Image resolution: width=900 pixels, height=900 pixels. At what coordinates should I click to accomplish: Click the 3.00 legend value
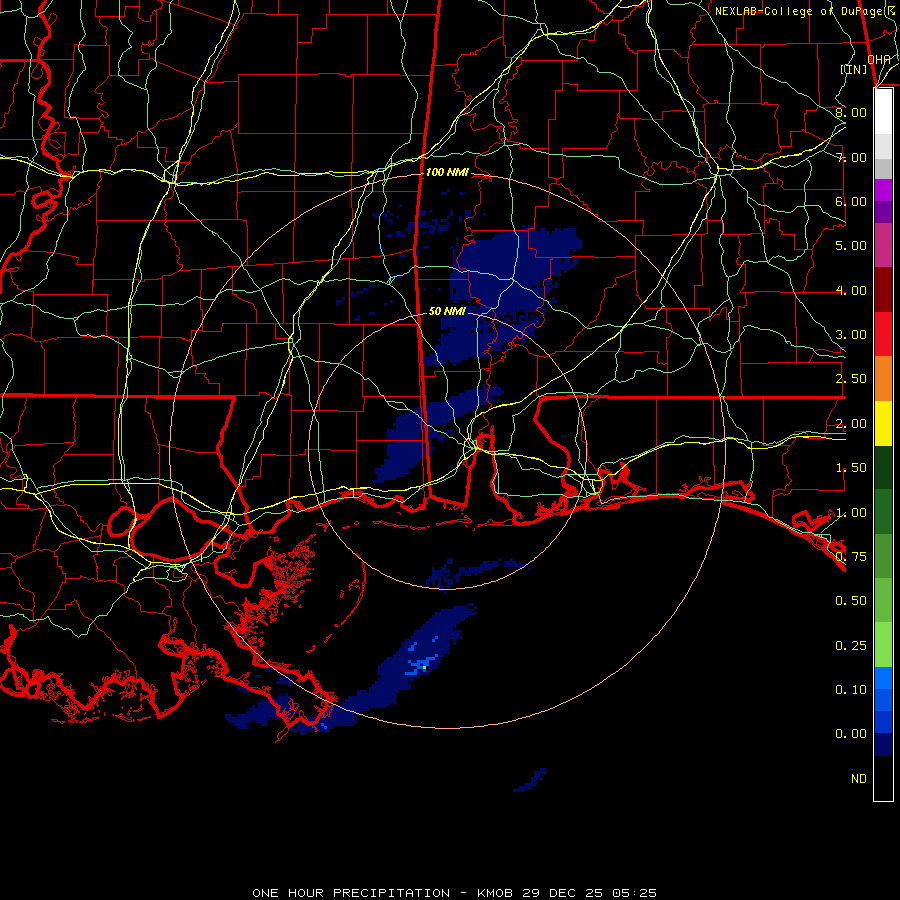(x=851, y=335)
